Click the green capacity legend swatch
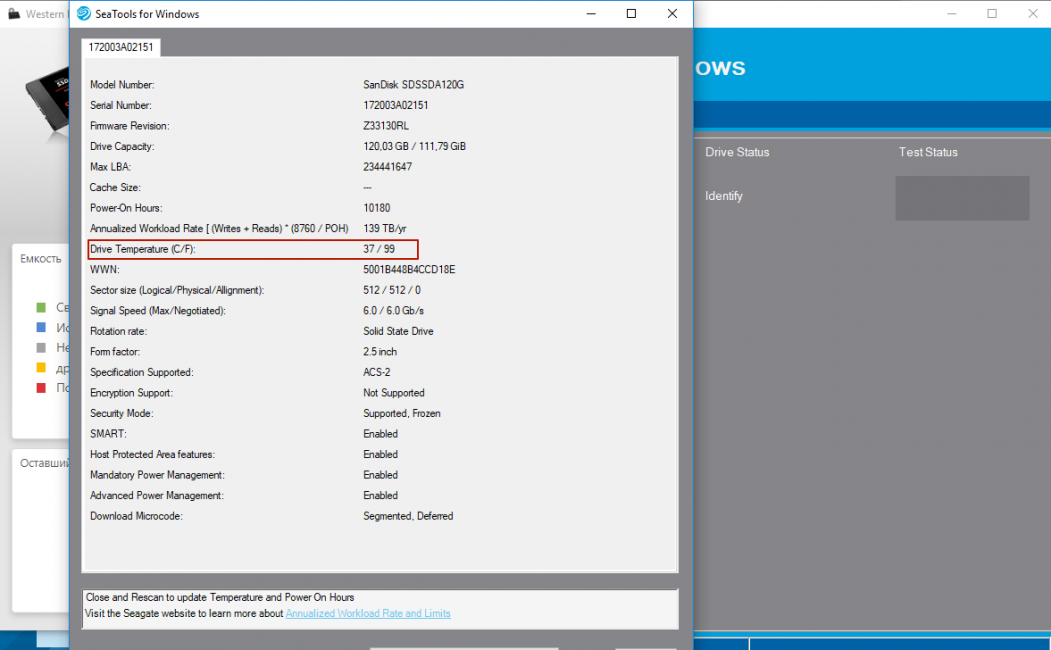The image size is (1051, 650). pos(41,307)
